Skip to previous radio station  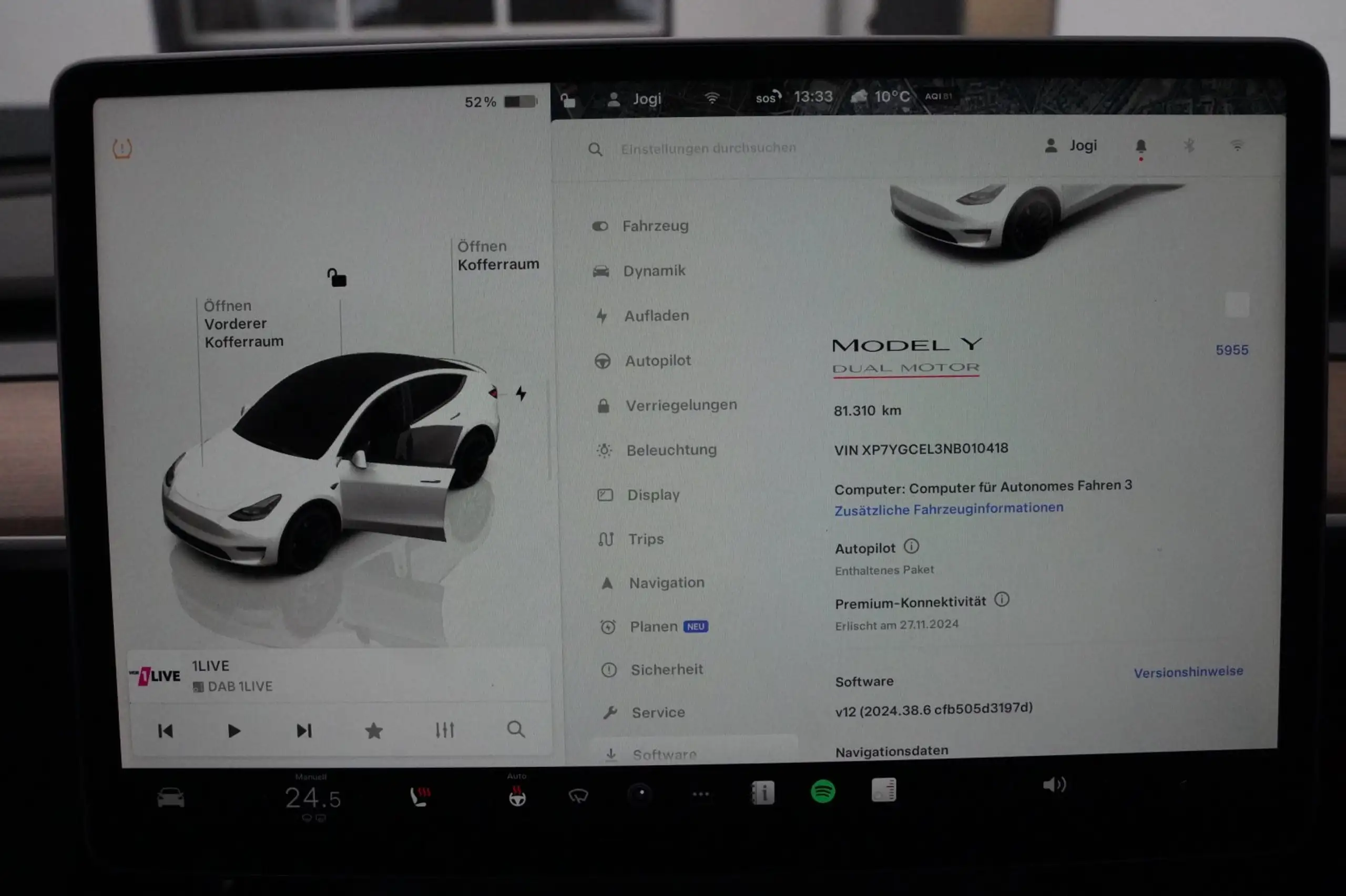166,730
